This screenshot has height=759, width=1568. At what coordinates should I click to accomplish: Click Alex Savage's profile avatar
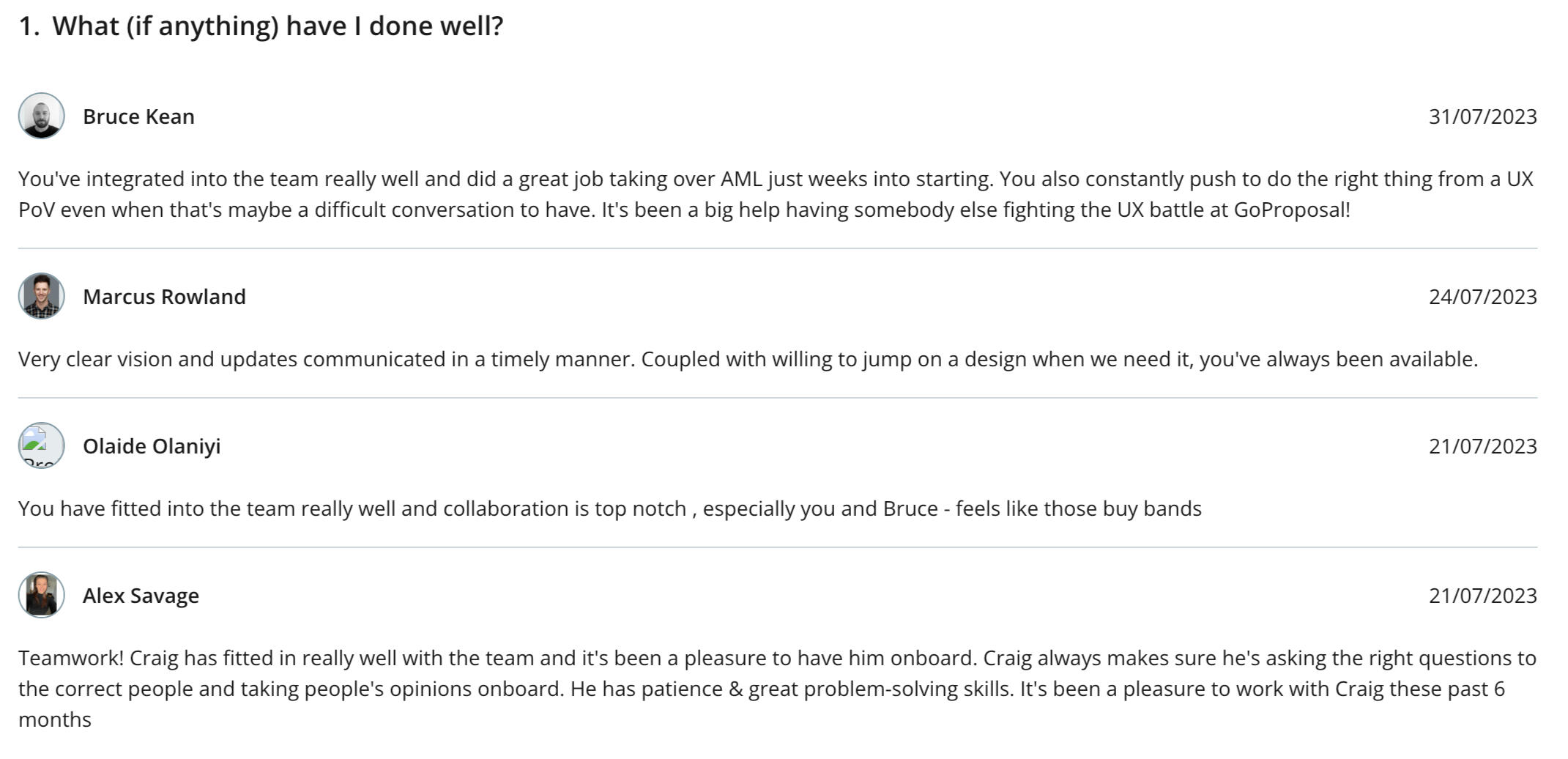click(41, 595)
